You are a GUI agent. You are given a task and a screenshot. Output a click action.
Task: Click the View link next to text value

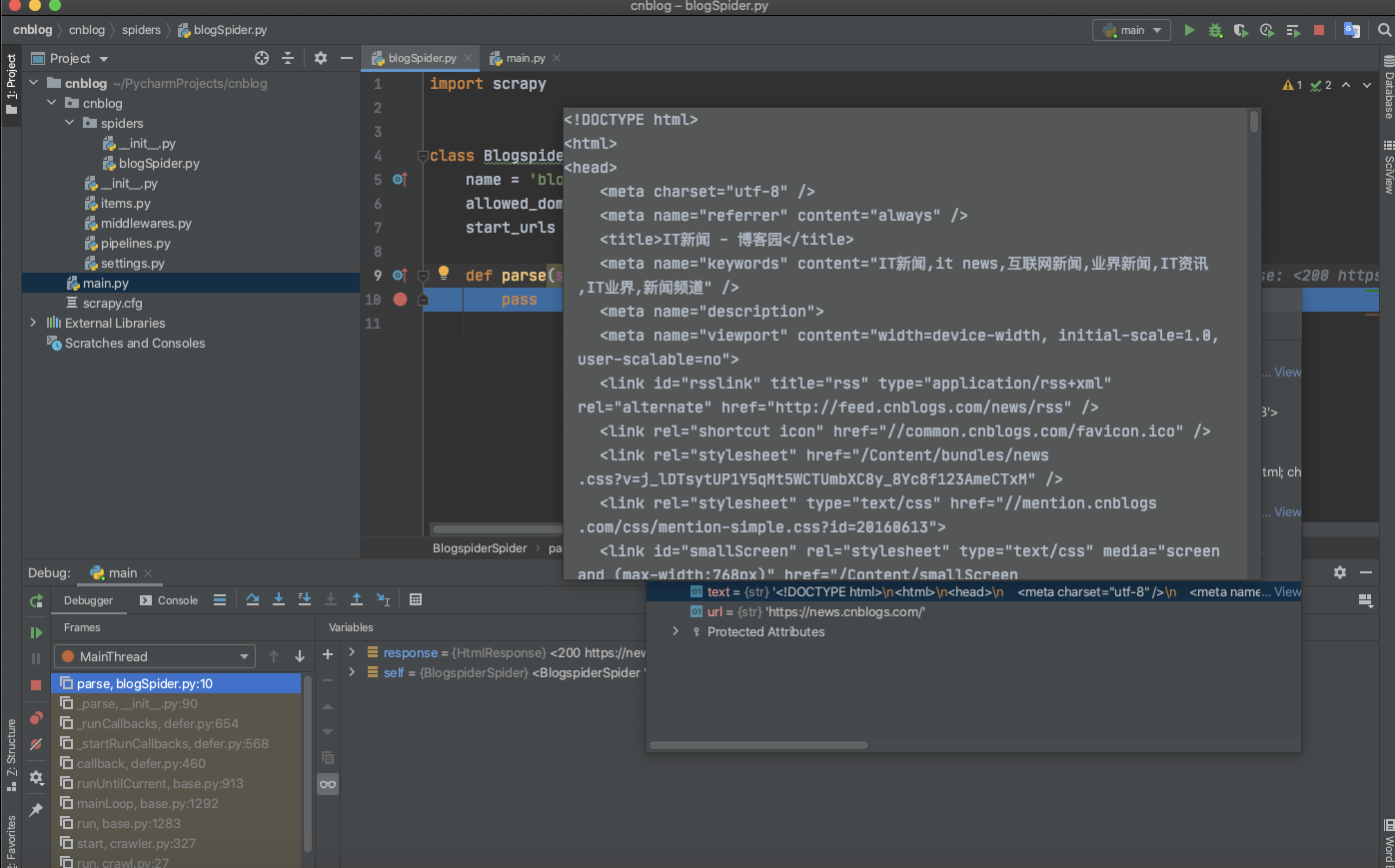click(x=1287, y=592)
